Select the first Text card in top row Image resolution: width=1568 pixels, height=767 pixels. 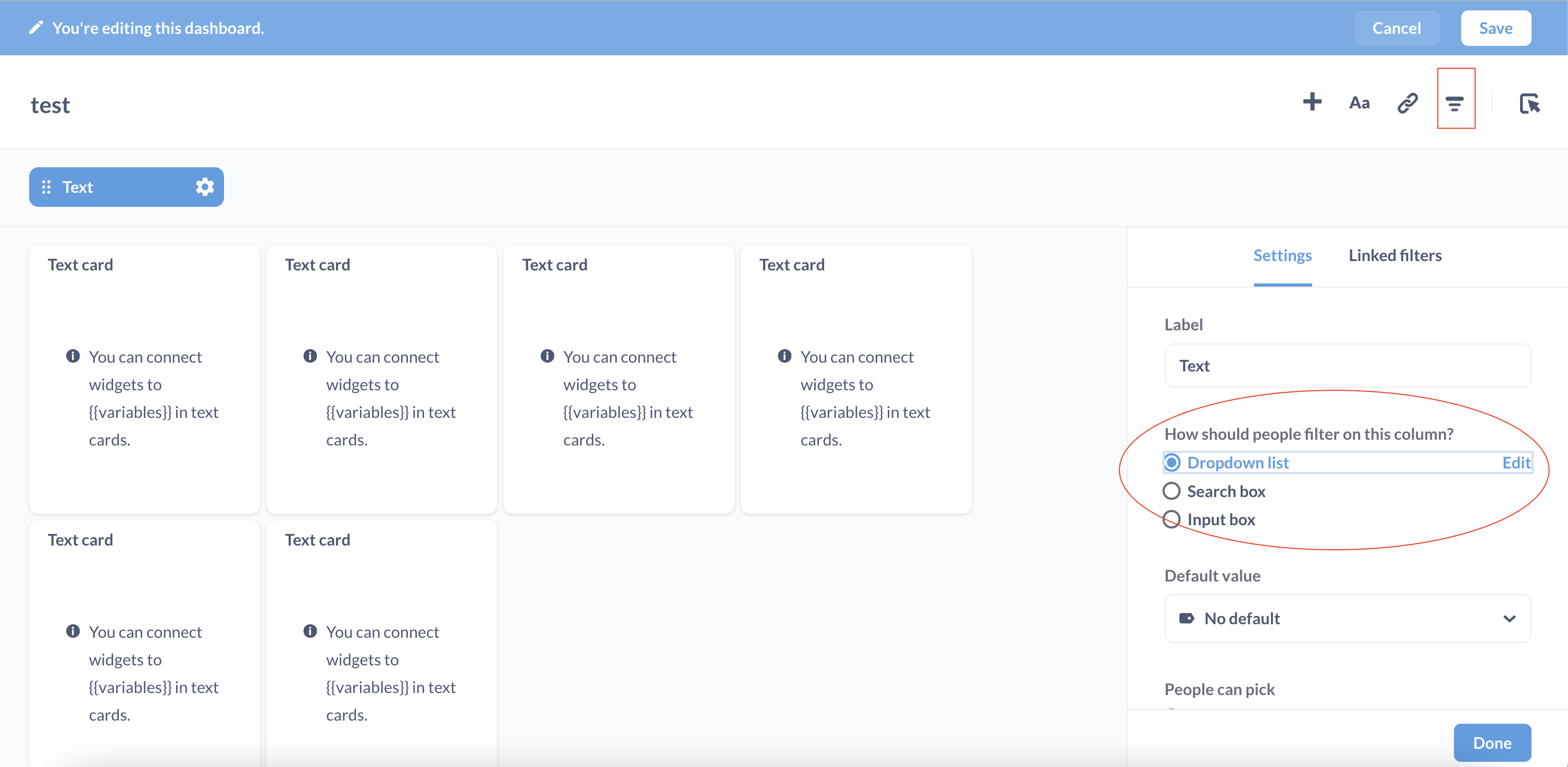144,379
